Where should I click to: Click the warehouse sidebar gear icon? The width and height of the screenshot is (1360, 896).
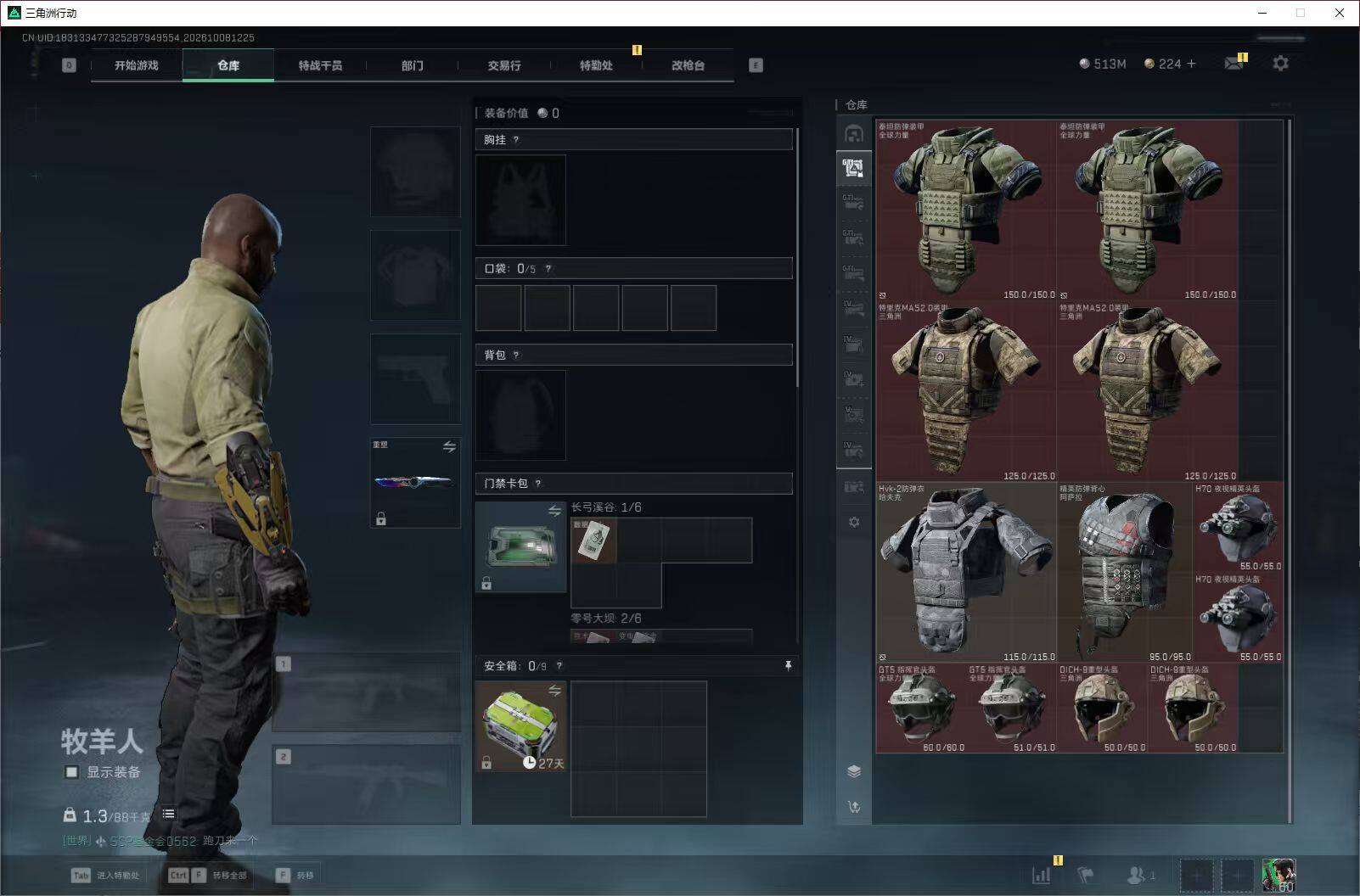(854, 522)
